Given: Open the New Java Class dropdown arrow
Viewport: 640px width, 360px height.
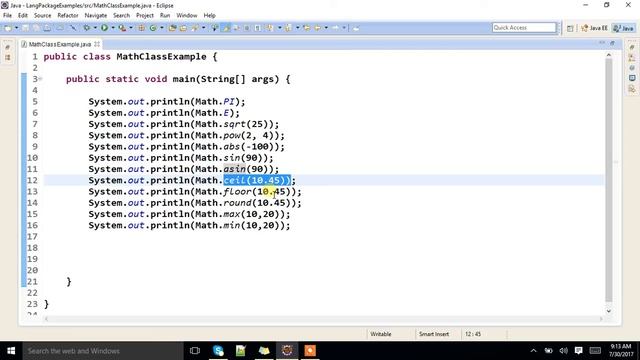Looking at the screenshot, I should tap(162, 28).
